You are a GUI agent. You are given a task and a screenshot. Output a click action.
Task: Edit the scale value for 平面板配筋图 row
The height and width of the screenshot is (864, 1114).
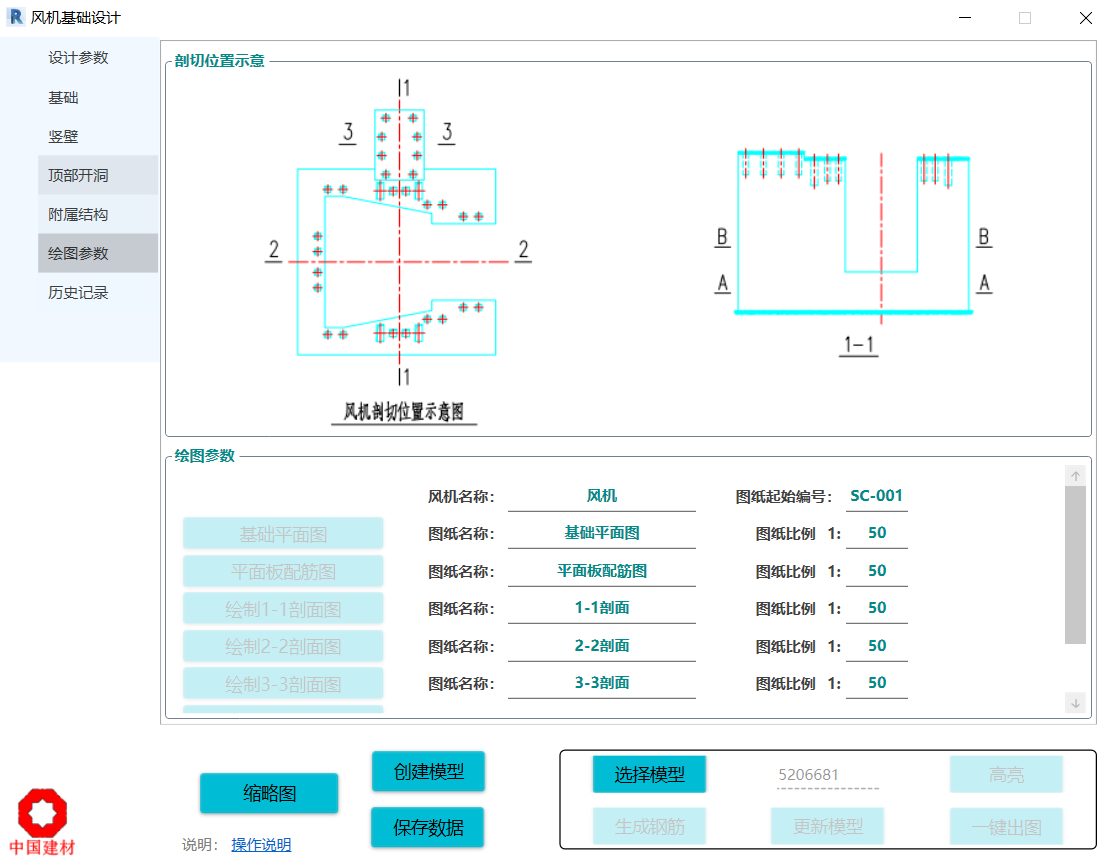[877, 571]
